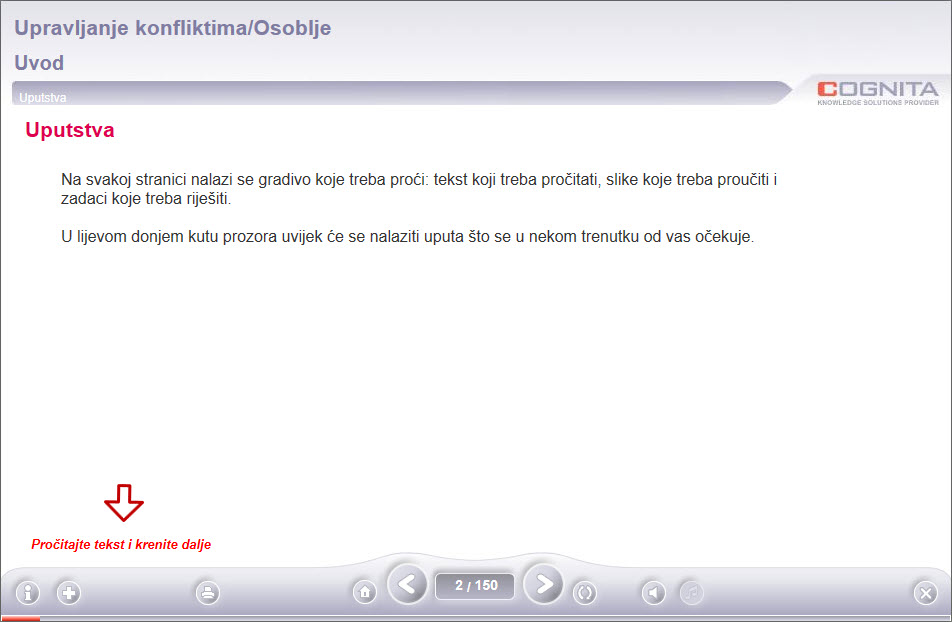Viewport: 952px width, 622px height.
Task: Go to previous page arrow
Action: tap(407, 585)
